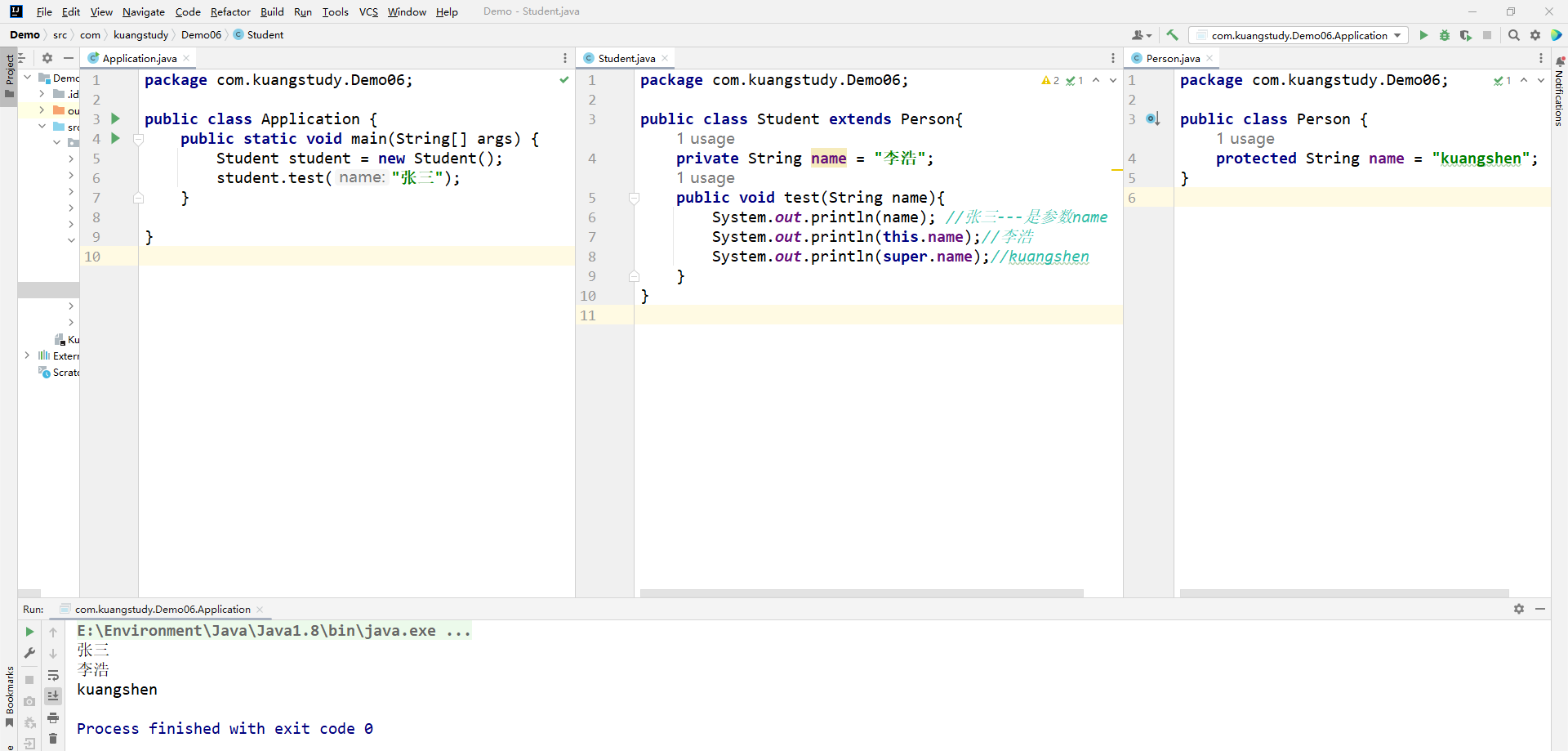The width and height of the screenshot is (1568, 751).
Task: Click the Build Project hammer icon
Action: click(x=1172, y=35)
